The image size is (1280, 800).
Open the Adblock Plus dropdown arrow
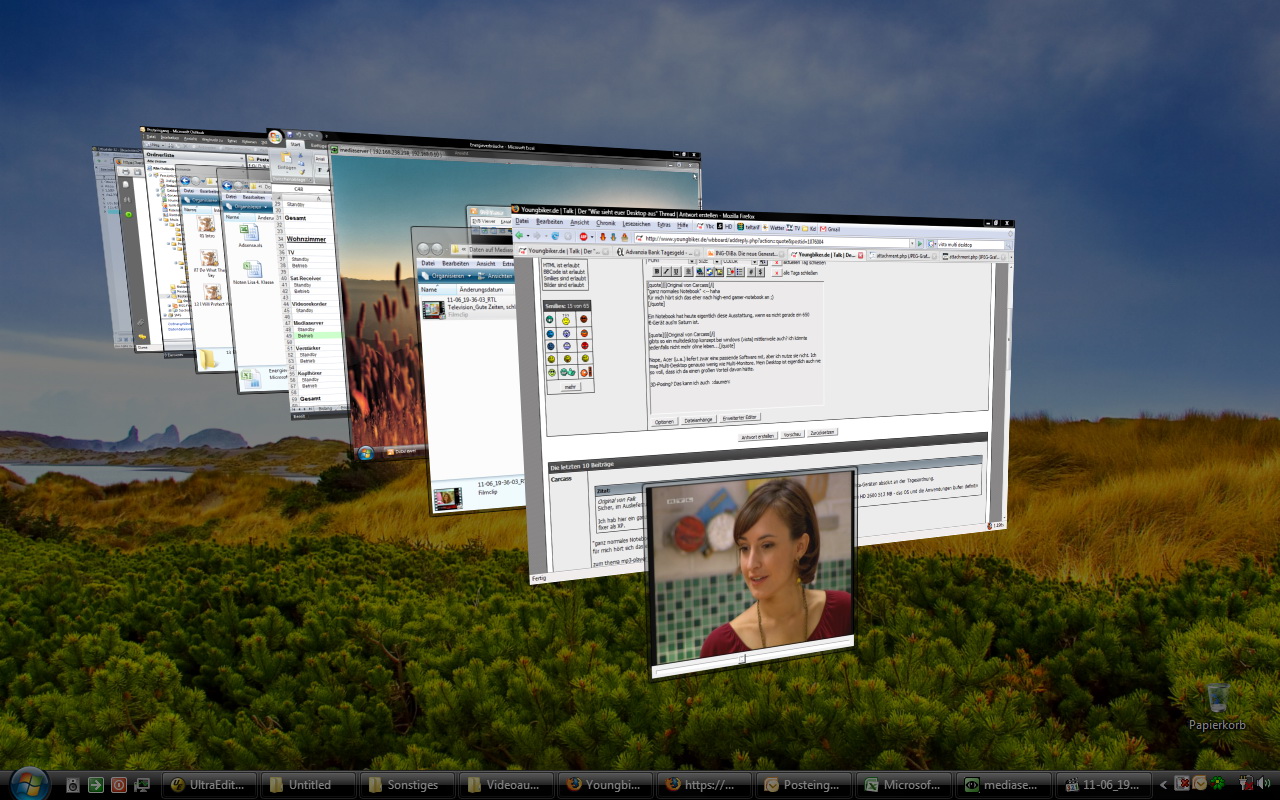(x=592, y=237)
